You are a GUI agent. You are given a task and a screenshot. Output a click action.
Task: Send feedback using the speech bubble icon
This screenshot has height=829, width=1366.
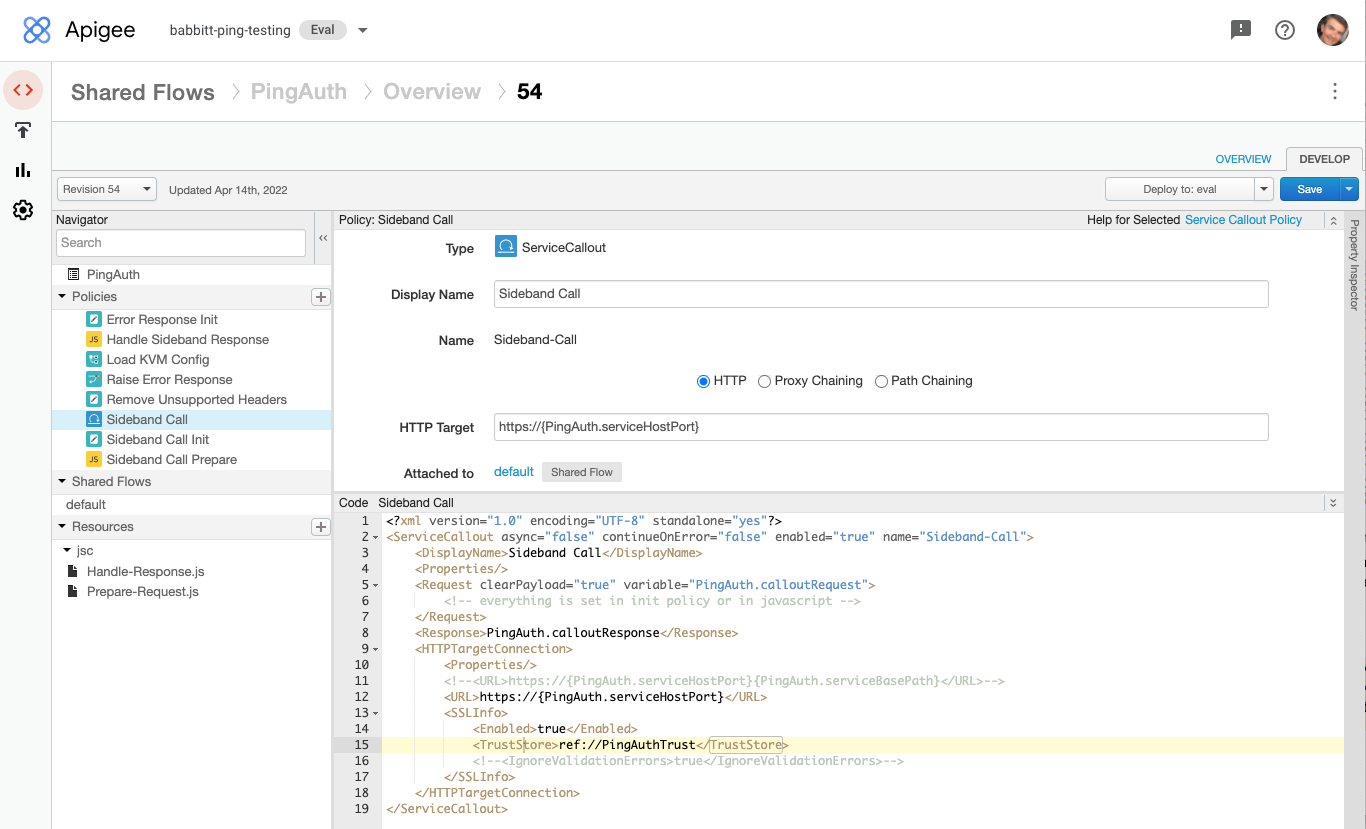click(x=1241, y=30)
